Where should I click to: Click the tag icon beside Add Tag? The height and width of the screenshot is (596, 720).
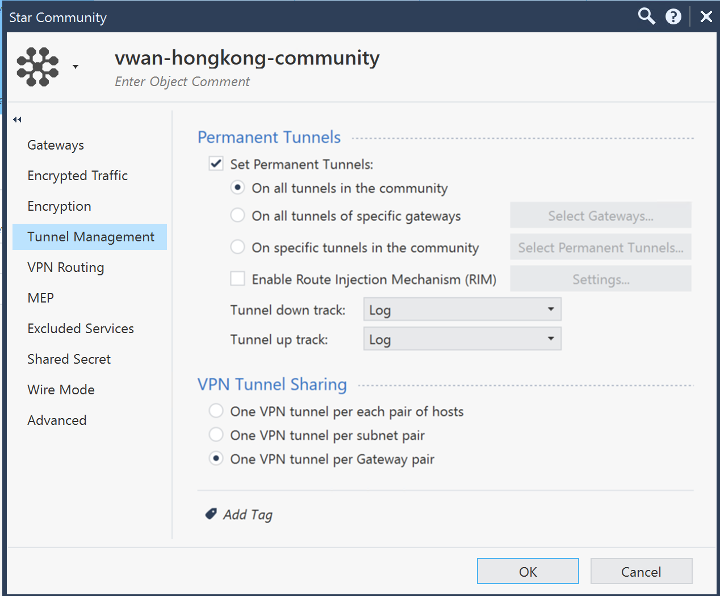(211, 514)
